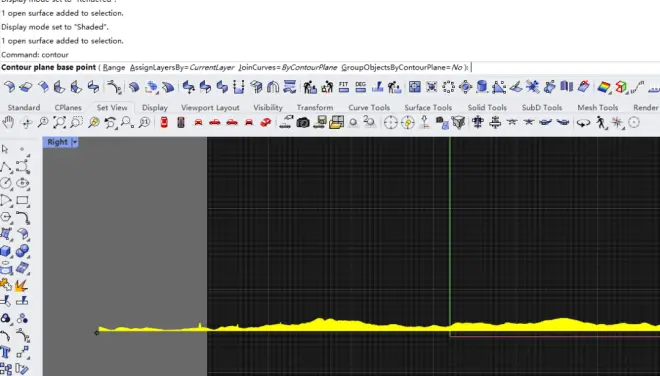The width and height of the screenshot is (660, 376).
Task: Click the Zoom Extents icon
Action: pyautogui.click(x=60, y=123)
